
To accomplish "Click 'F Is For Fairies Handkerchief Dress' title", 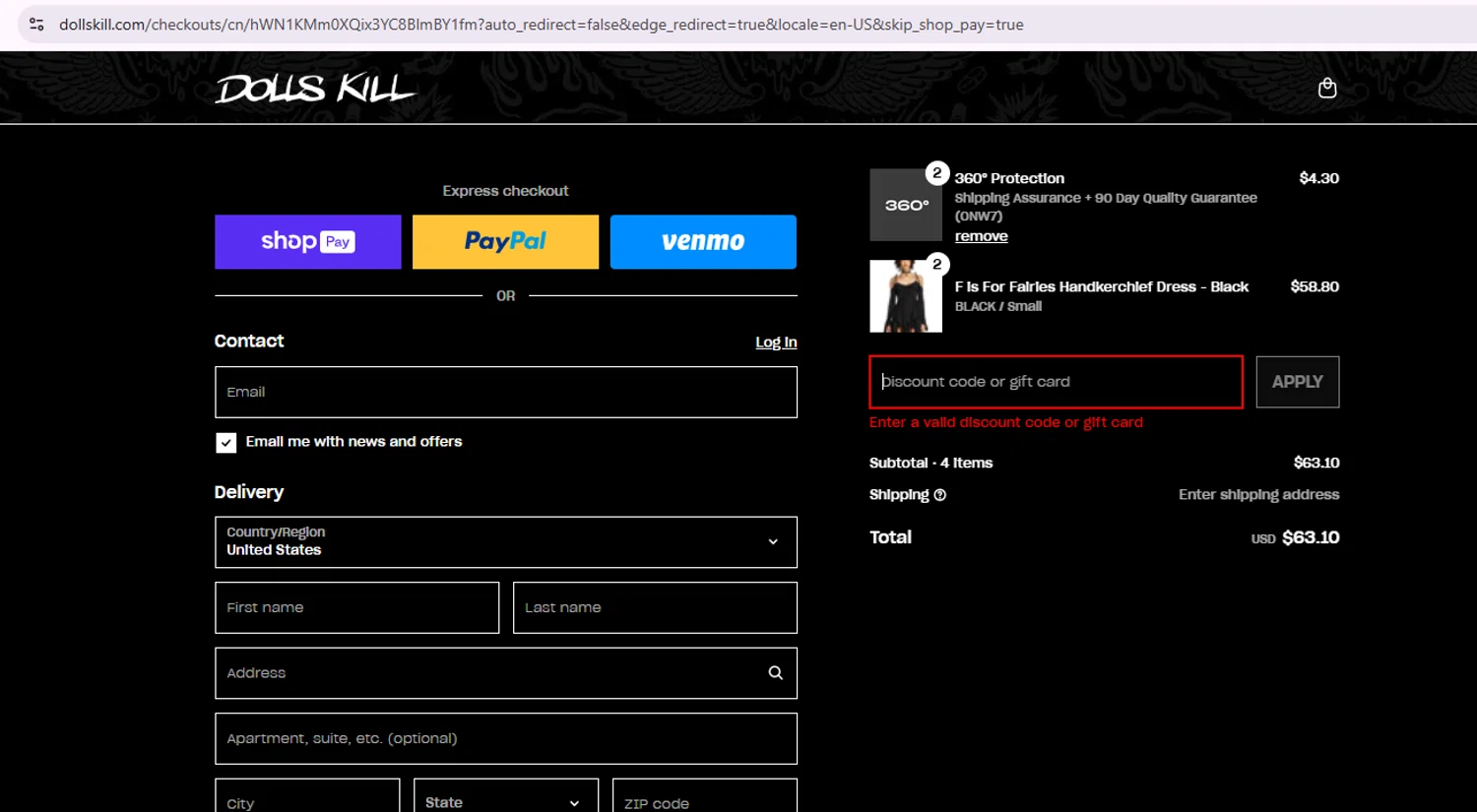I will coord(1101,287).
